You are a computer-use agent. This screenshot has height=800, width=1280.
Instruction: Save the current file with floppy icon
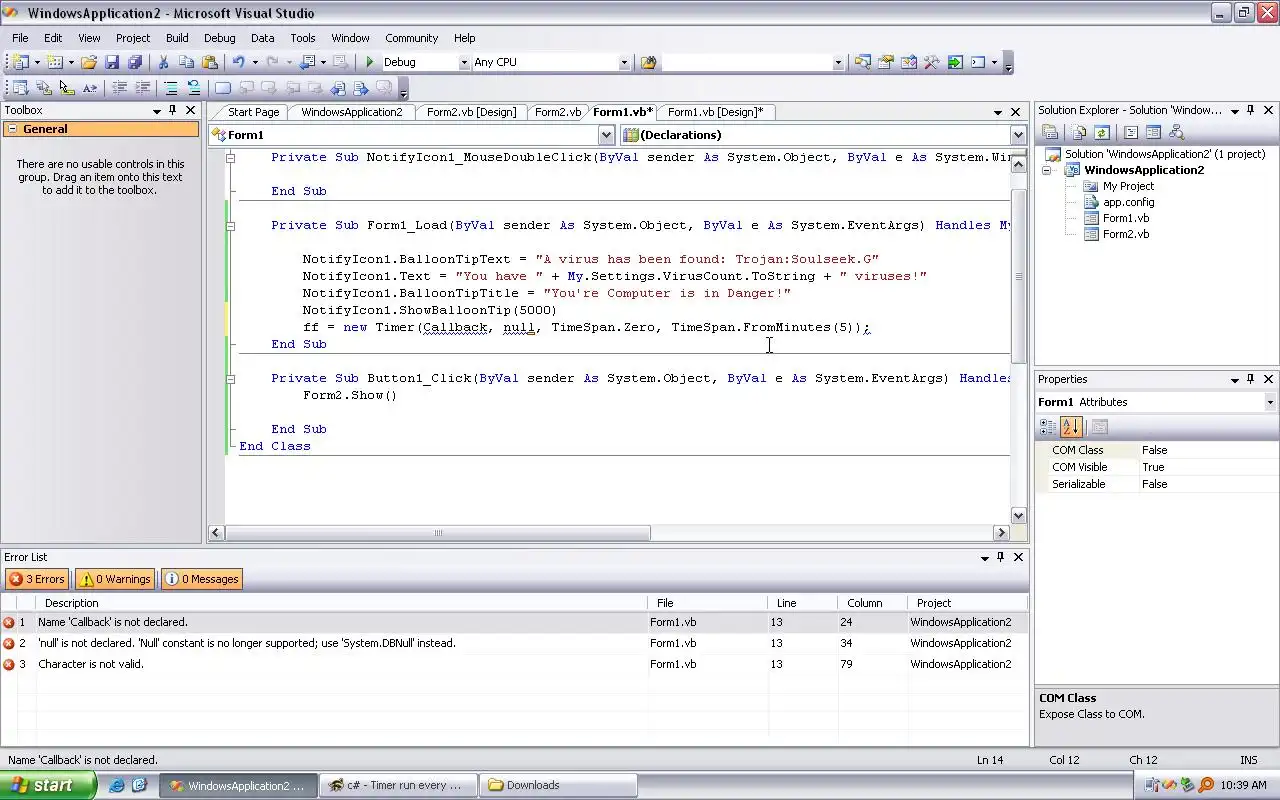(112, 62)
